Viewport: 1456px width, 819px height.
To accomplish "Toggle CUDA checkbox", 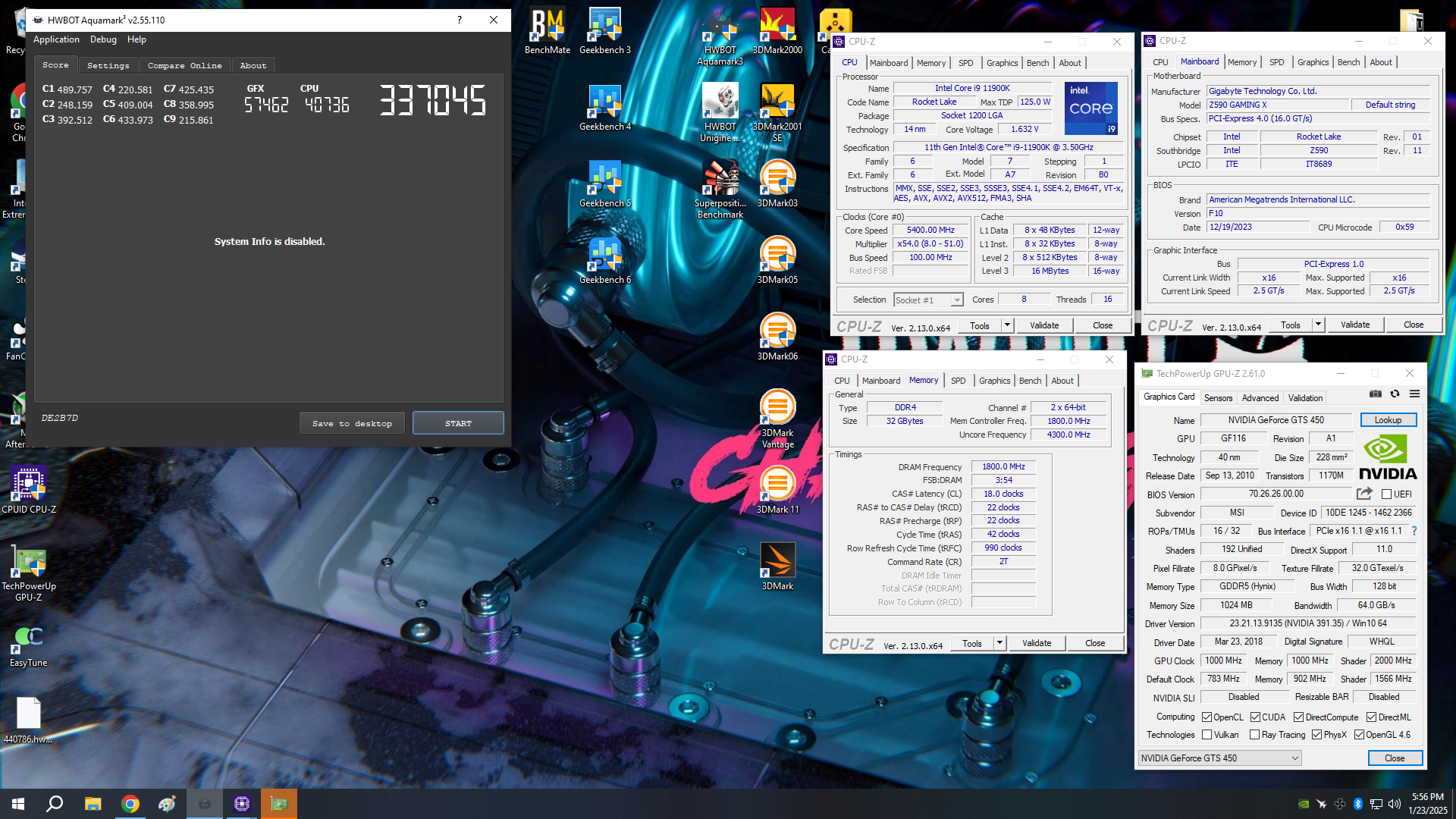I will [1255, 717].
